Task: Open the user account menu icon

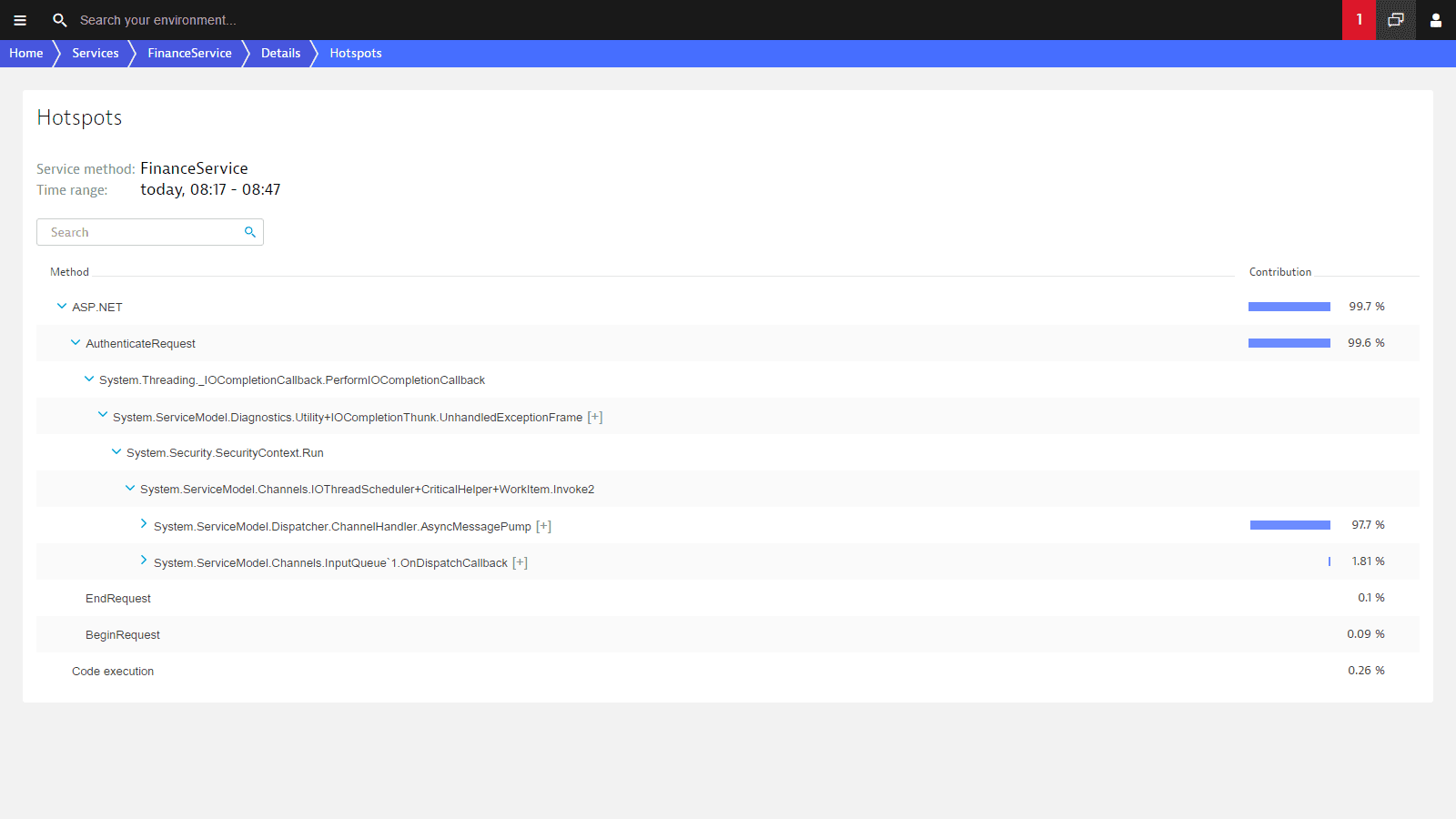Action: pos(1436,20)
